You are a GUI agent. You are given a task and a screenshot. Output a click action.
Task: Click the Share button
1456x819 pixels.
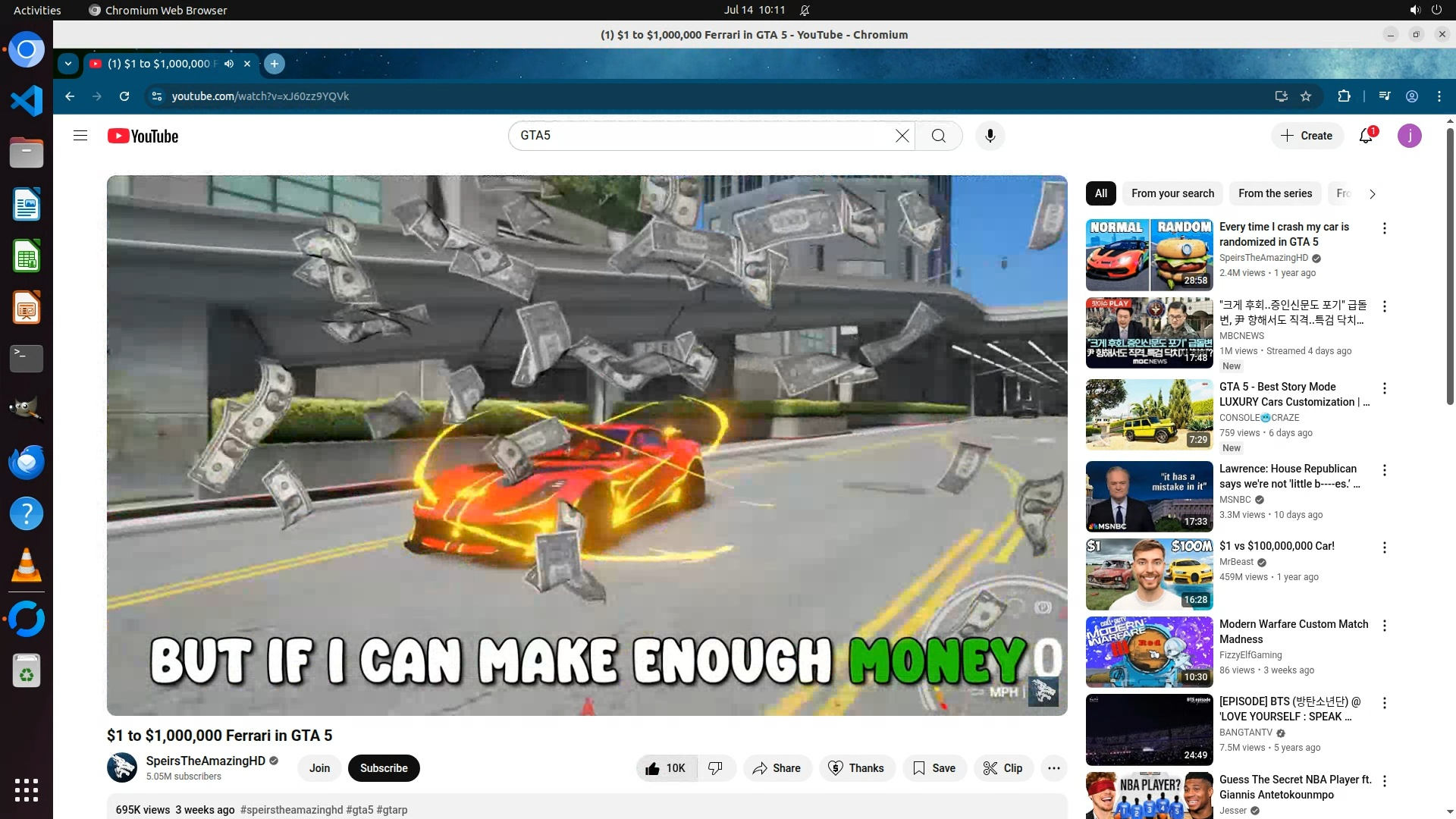(x=777, y=768)
